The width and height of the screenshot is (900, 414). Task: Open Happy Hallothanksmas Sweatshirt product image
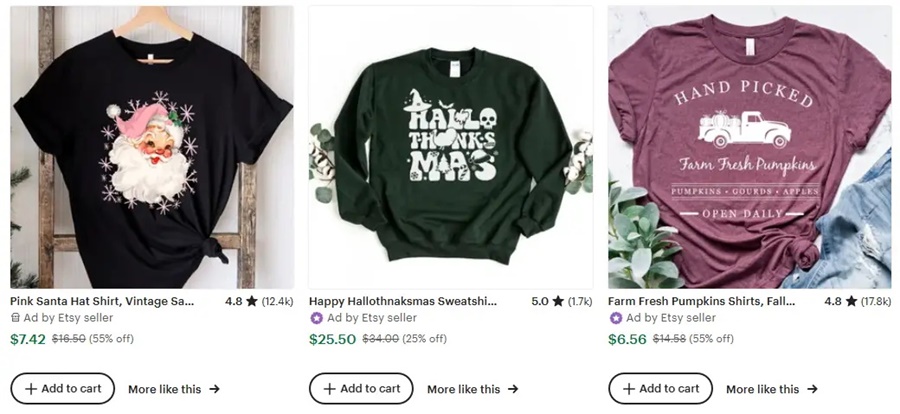pos(450,147)
